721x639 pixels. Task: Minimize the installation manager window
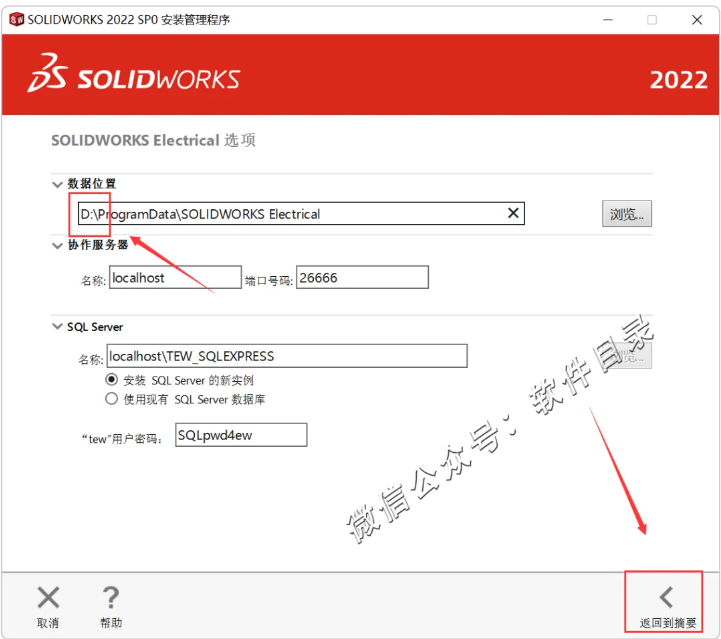point(608,20)
